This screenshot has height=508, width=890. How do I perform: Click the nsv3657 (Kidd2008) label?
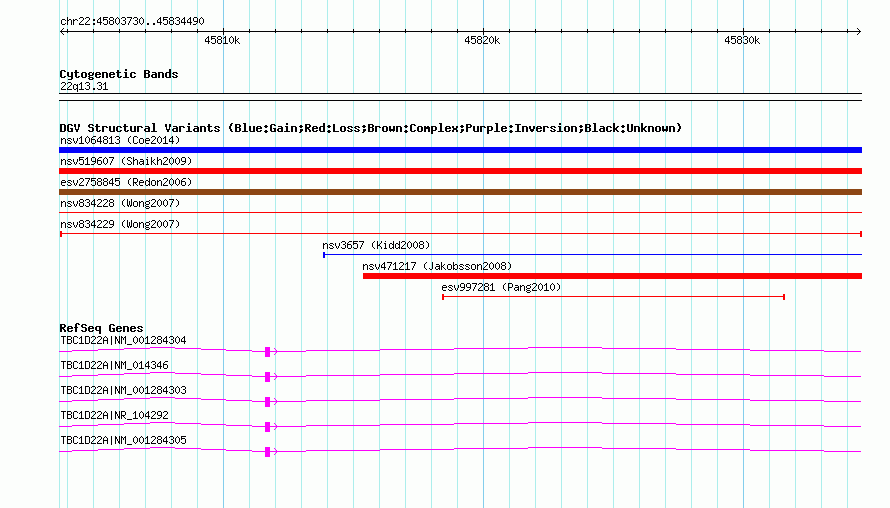click(376, 245)
